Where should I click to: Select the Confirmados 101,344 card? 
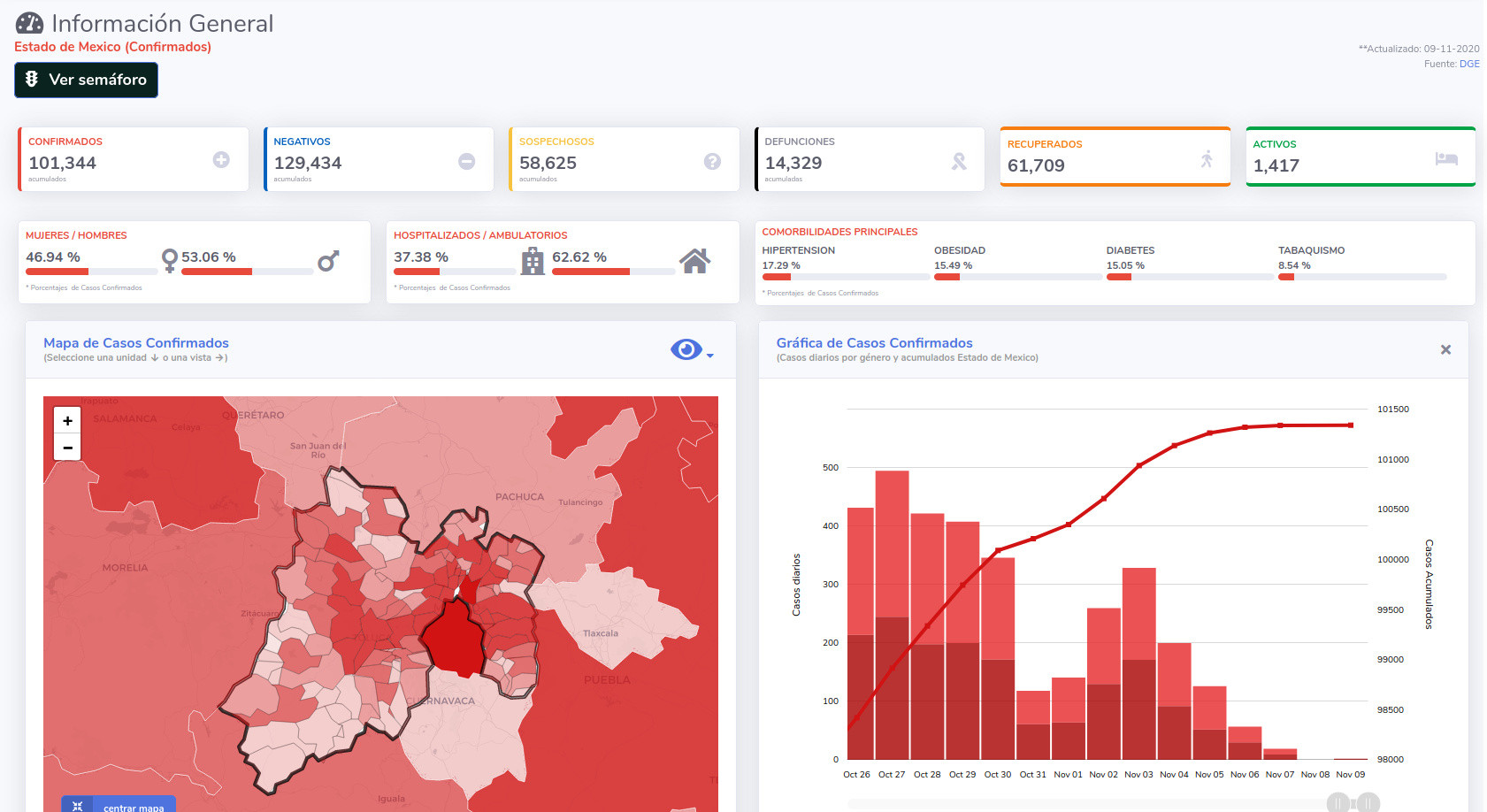(133, 159)
